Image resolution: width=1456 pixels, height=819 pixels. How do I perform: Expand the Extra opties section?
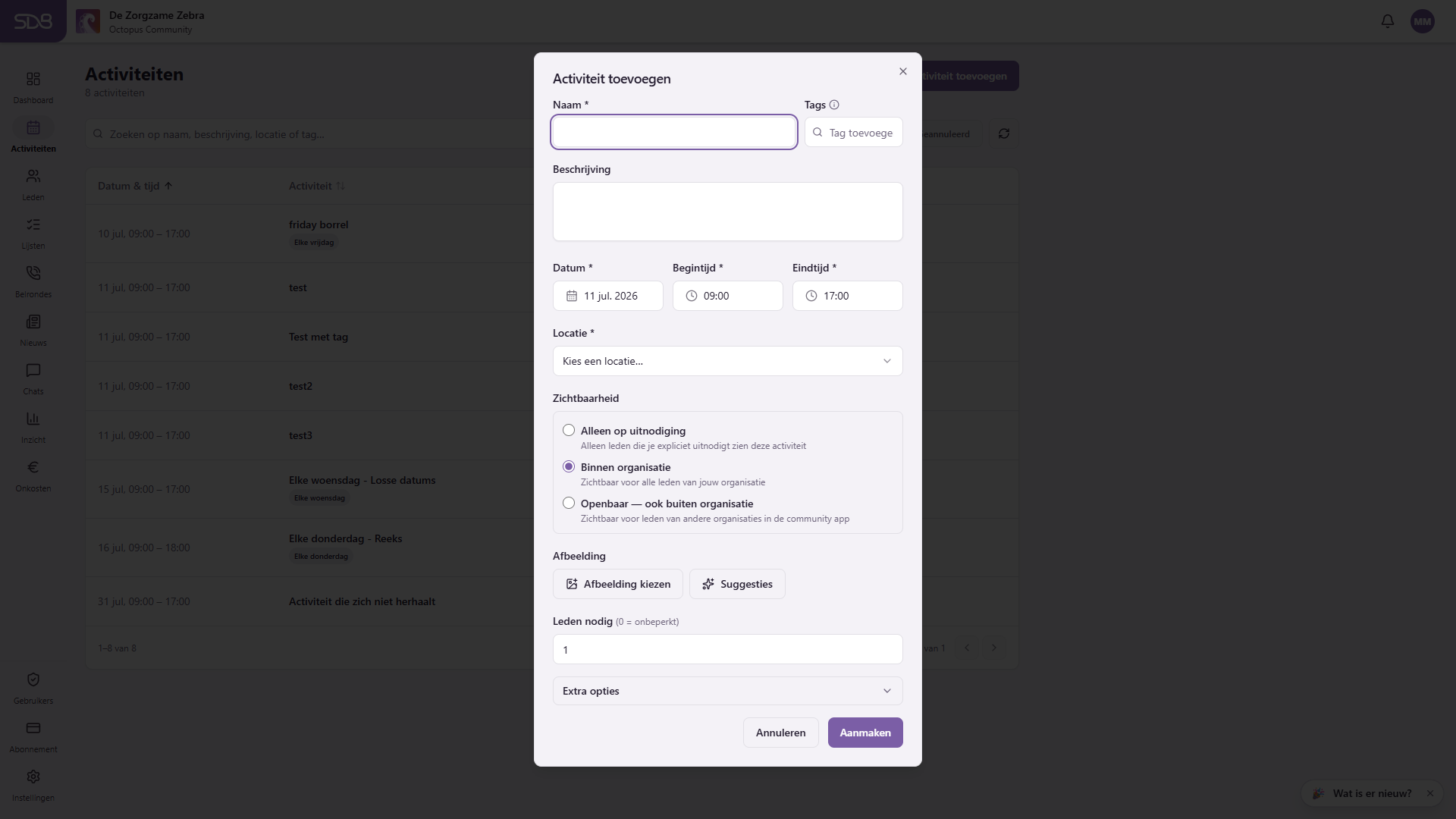pyautogui.click(x=728, y=691)
